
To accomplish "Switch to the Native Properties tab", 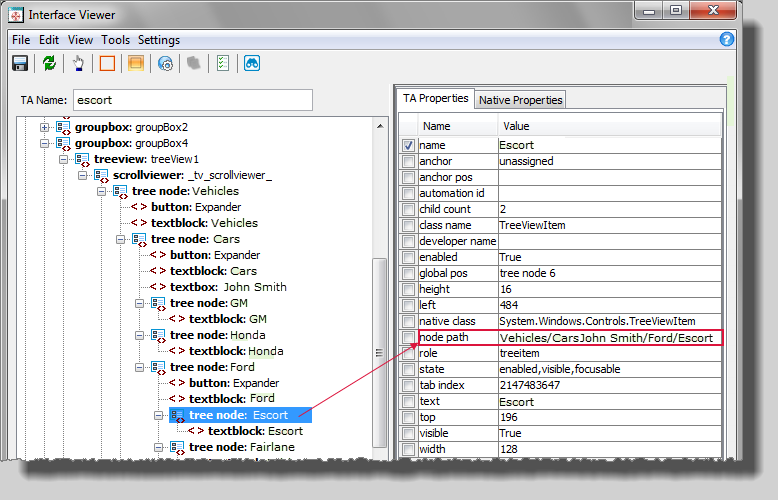I will coord(520,100).
